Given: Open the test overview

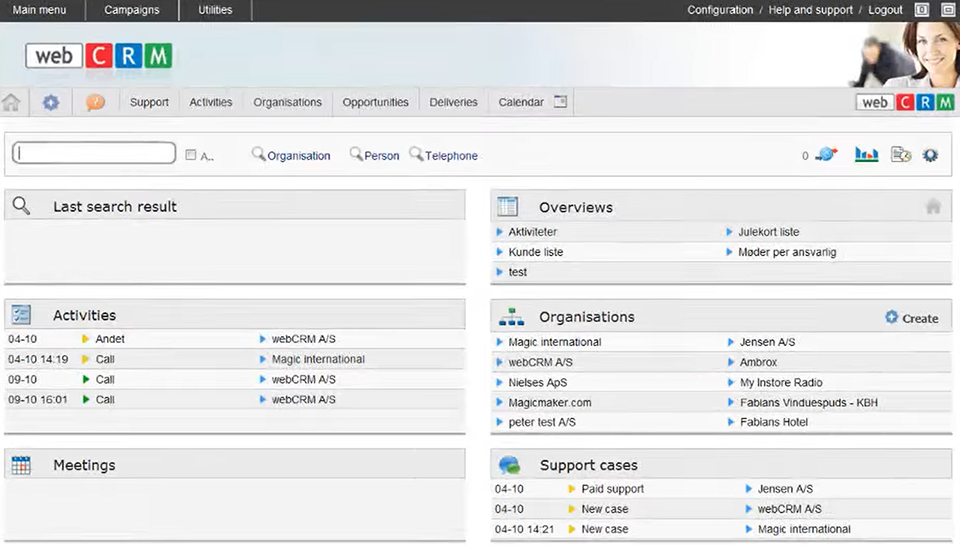Looking at the screenshot, I should click(517, 272).
